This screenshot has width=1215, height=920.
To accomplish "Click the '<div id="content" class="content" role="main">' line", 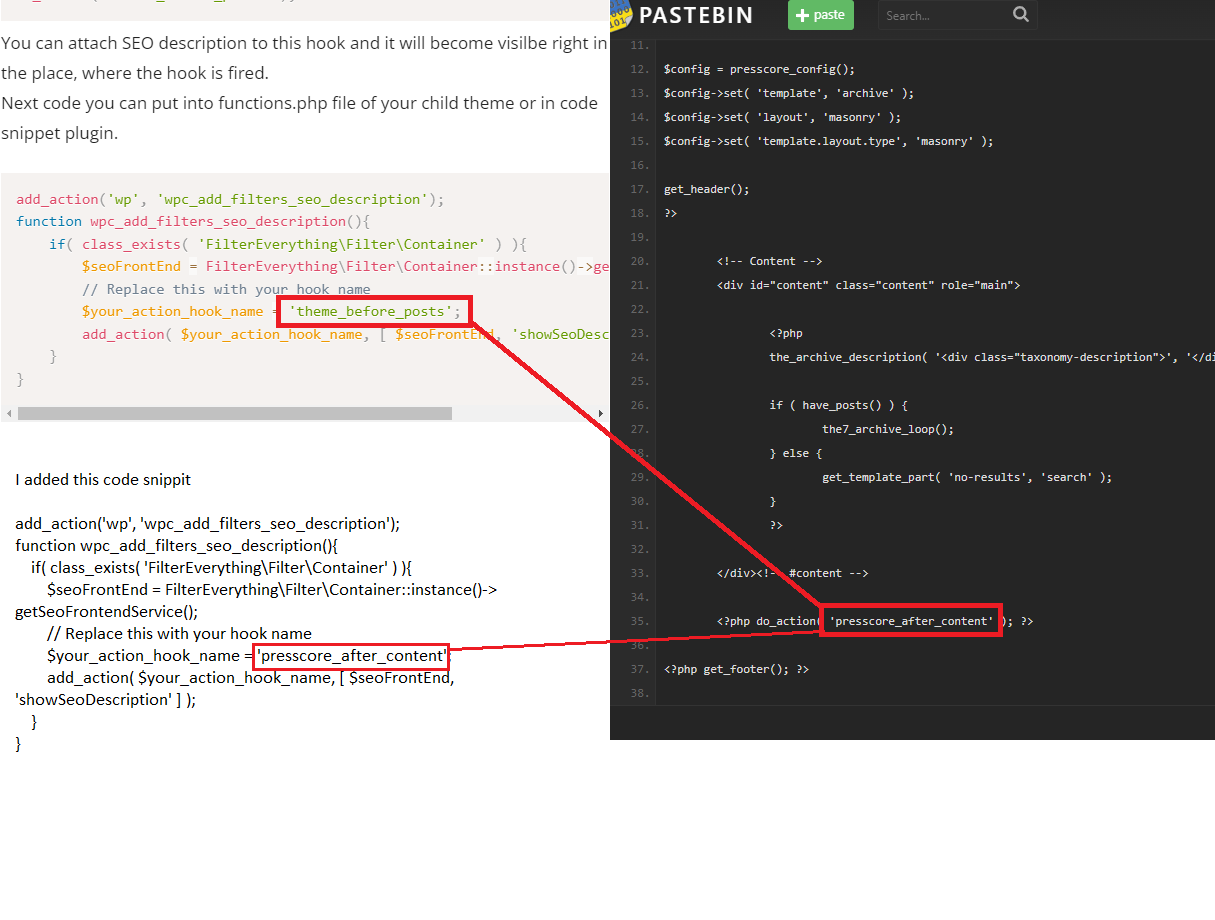I will click(868, 285).
